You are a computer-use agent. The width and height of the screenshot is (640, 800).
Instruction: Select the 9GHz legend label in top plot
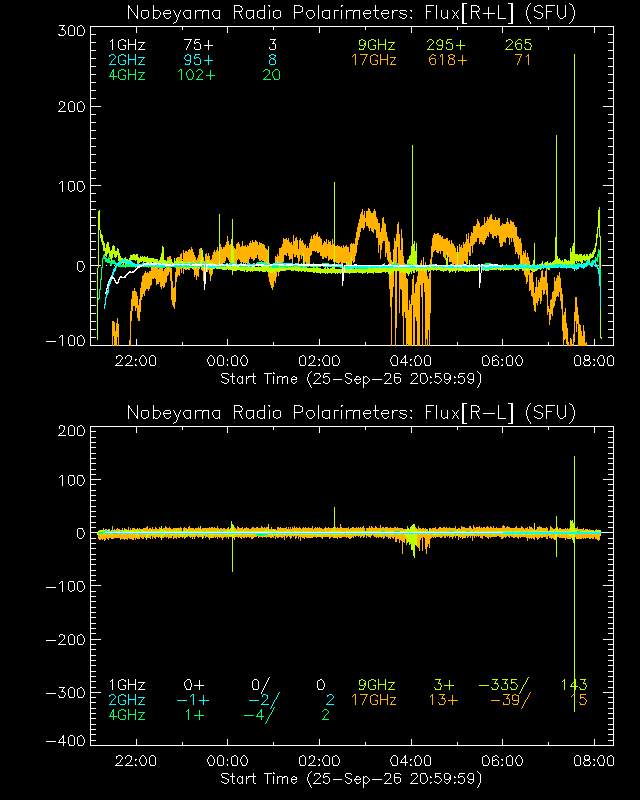click(x=377, y=45)
